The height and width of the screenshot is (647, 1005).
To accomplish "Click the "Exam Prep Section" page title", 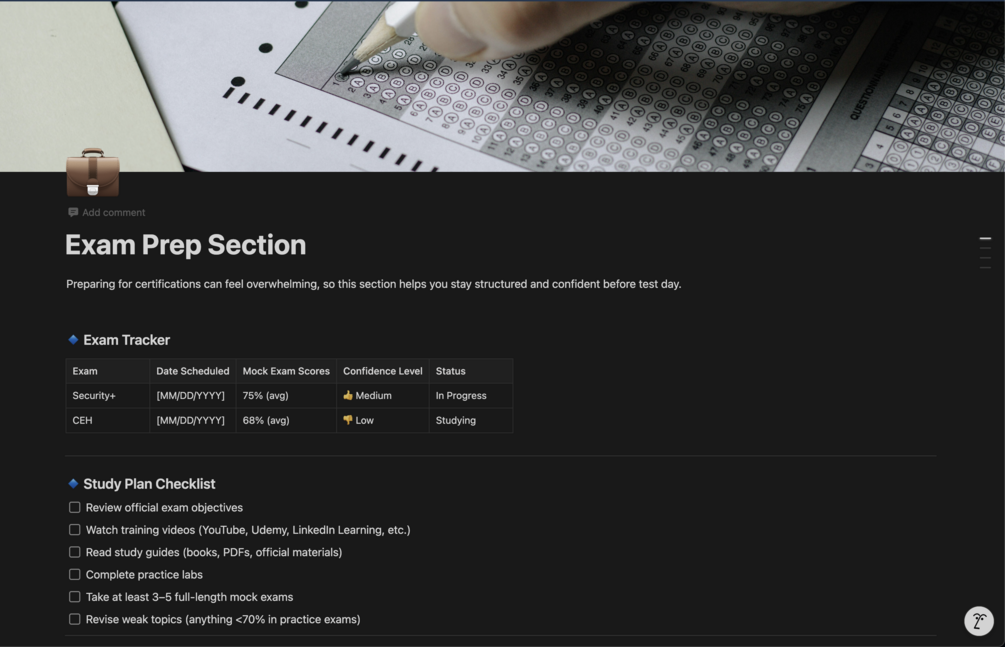I will click(186, 245).
